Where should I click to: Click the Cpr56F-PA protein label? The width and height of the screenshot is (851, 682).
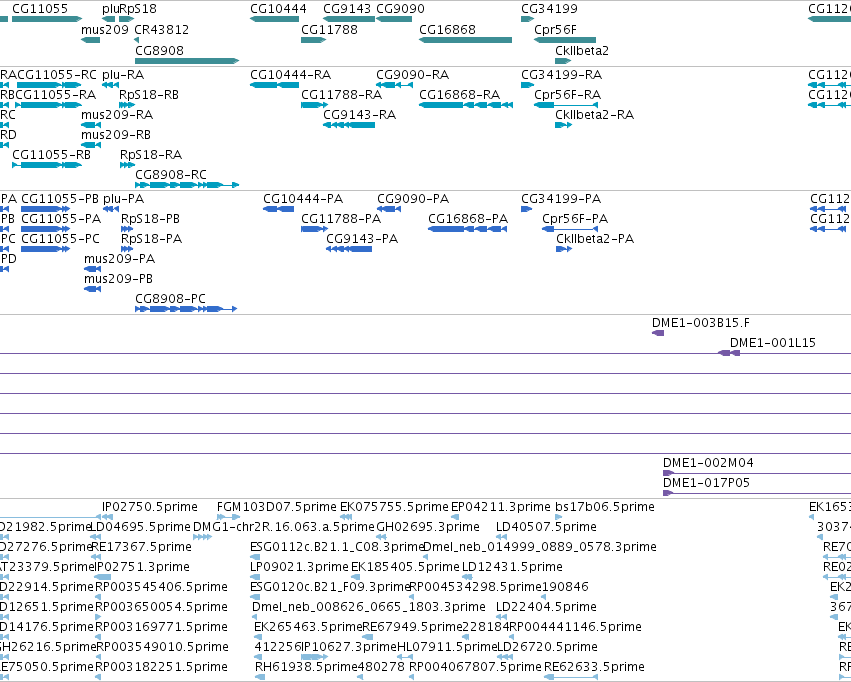point(575,219)
